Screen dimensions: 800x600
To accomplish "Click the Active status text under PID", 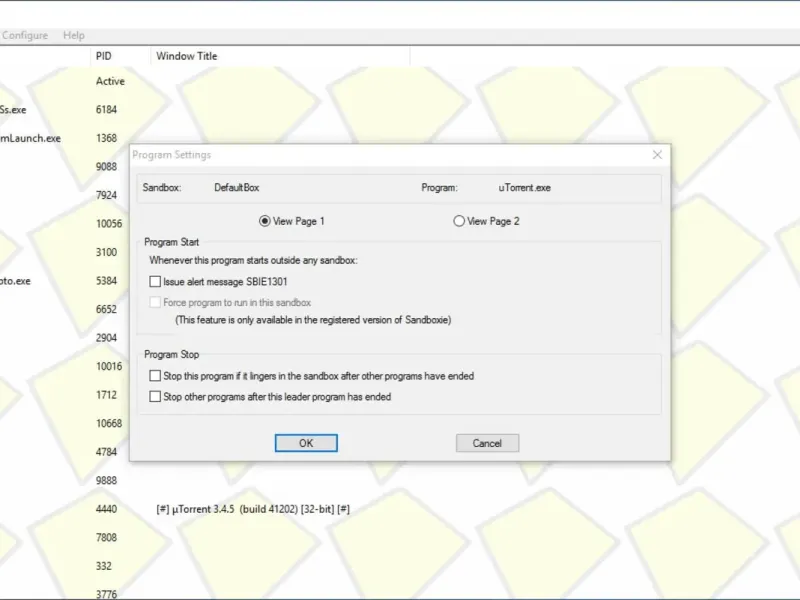I will pos(110,81).
